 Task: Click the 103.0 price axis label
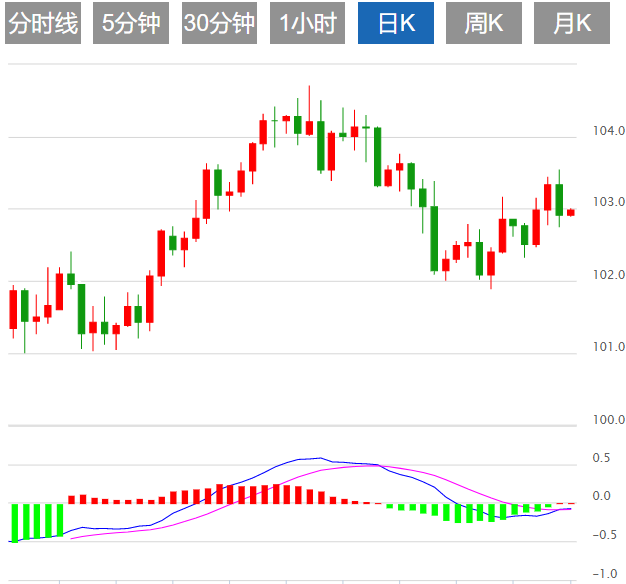pos(609,202)
